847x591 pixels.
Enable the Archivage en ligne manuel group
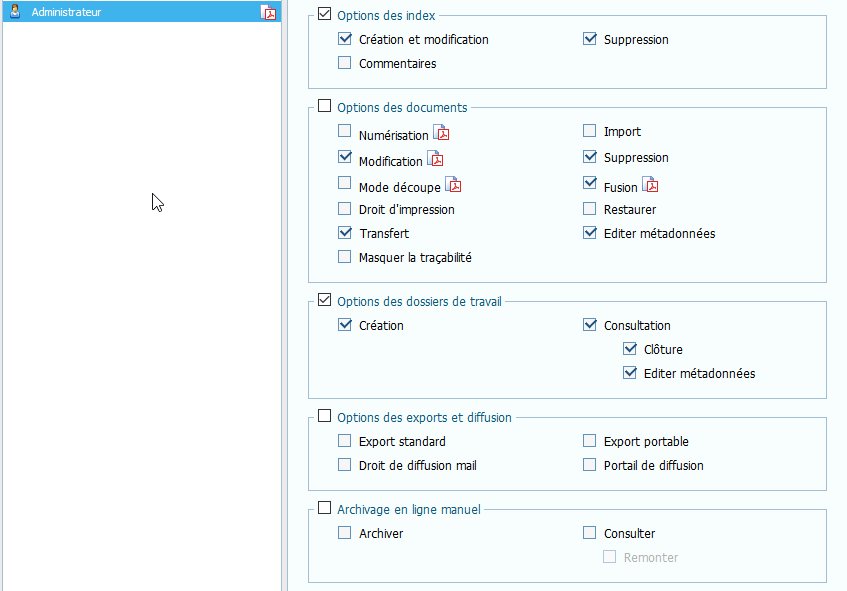point(324,508)
